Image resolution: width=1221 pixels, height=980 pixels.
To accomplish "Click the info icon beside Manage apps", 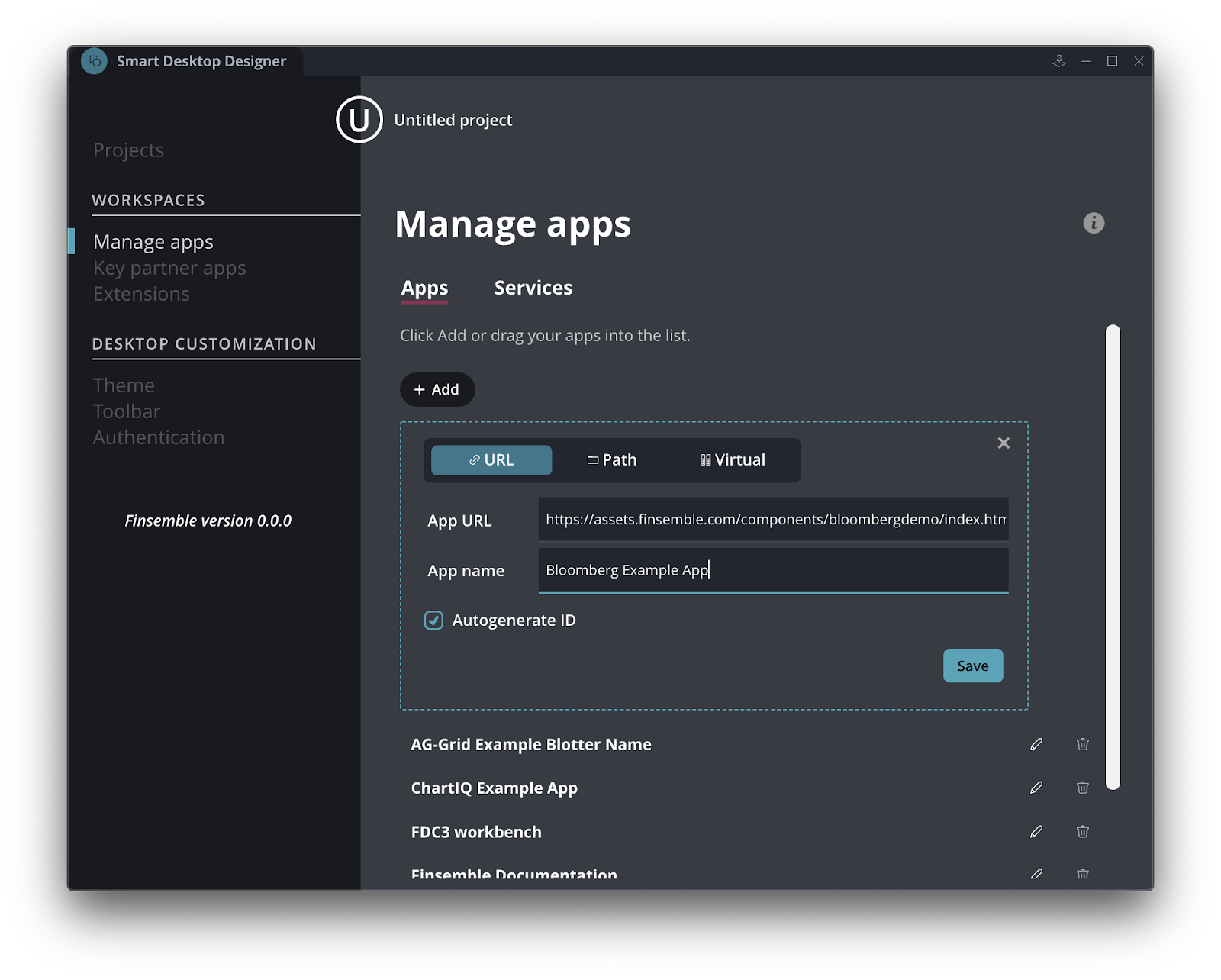I will click(x=1094, y=223).
